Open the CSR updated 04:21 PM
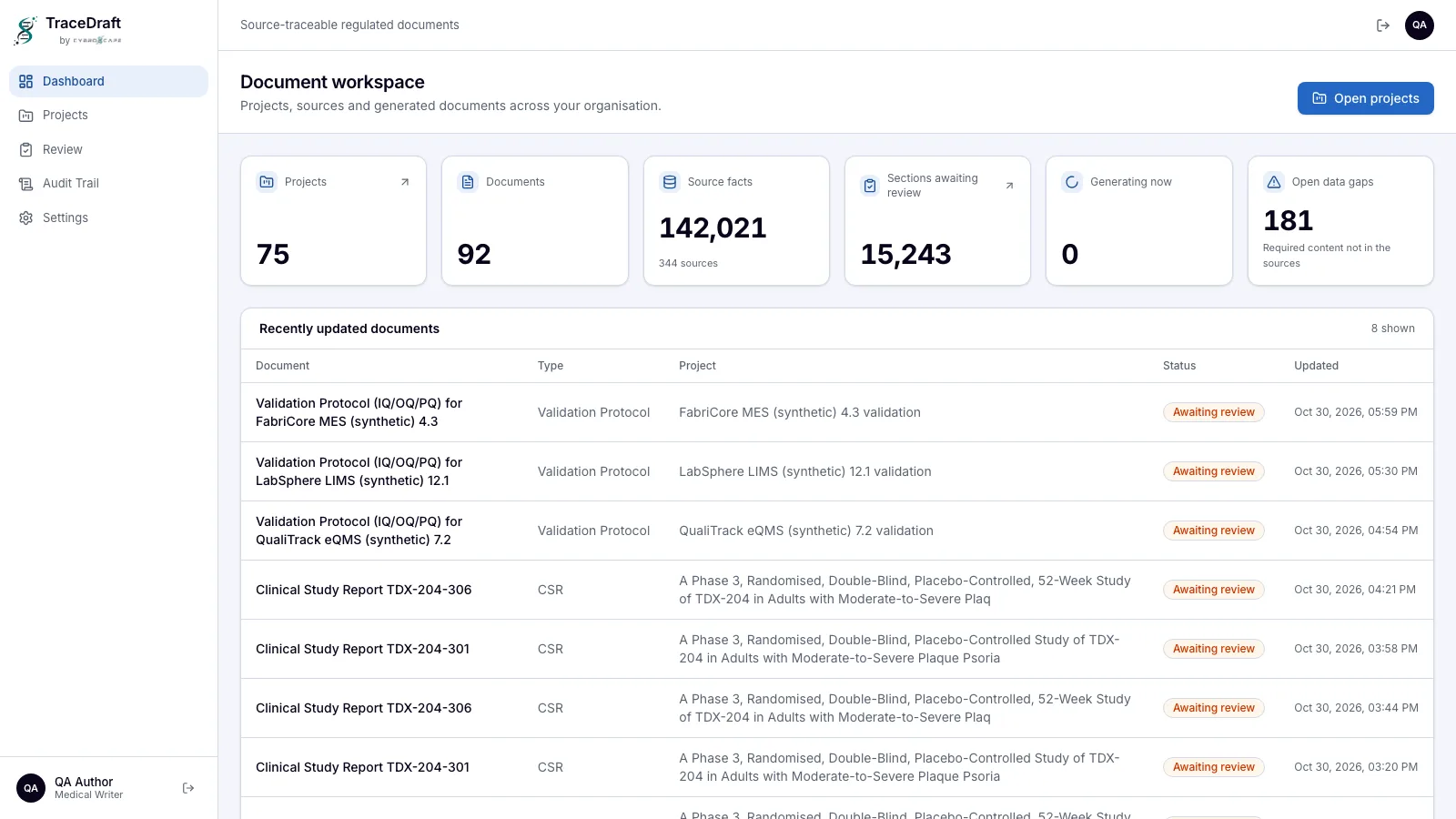This screenshot has height=819, width=1456. 363,590
